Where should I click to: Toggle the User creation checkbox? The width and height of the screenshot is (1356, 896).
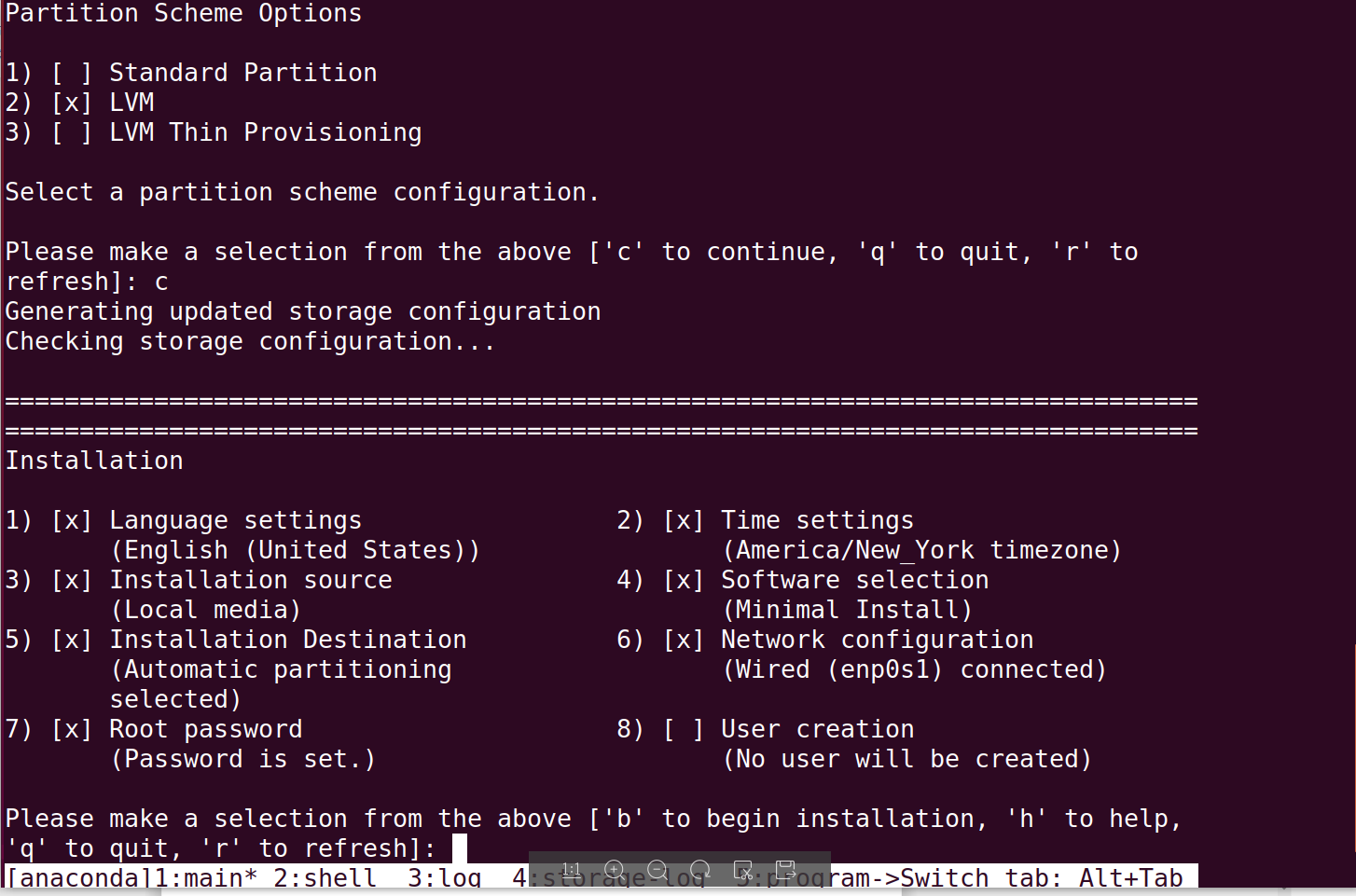(x=684, y=729)
